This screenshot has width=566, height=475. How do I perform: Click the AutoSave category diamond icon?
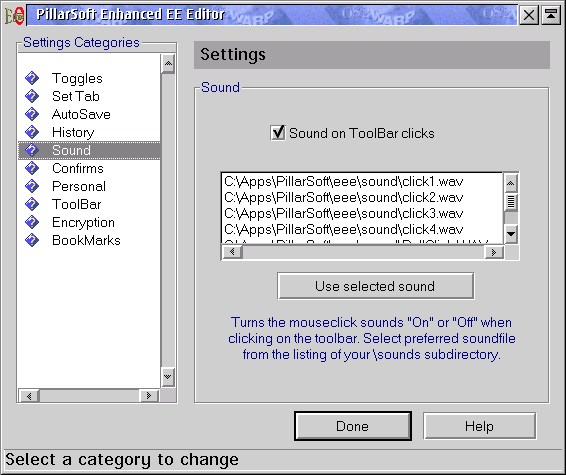(x=32, y=114)
